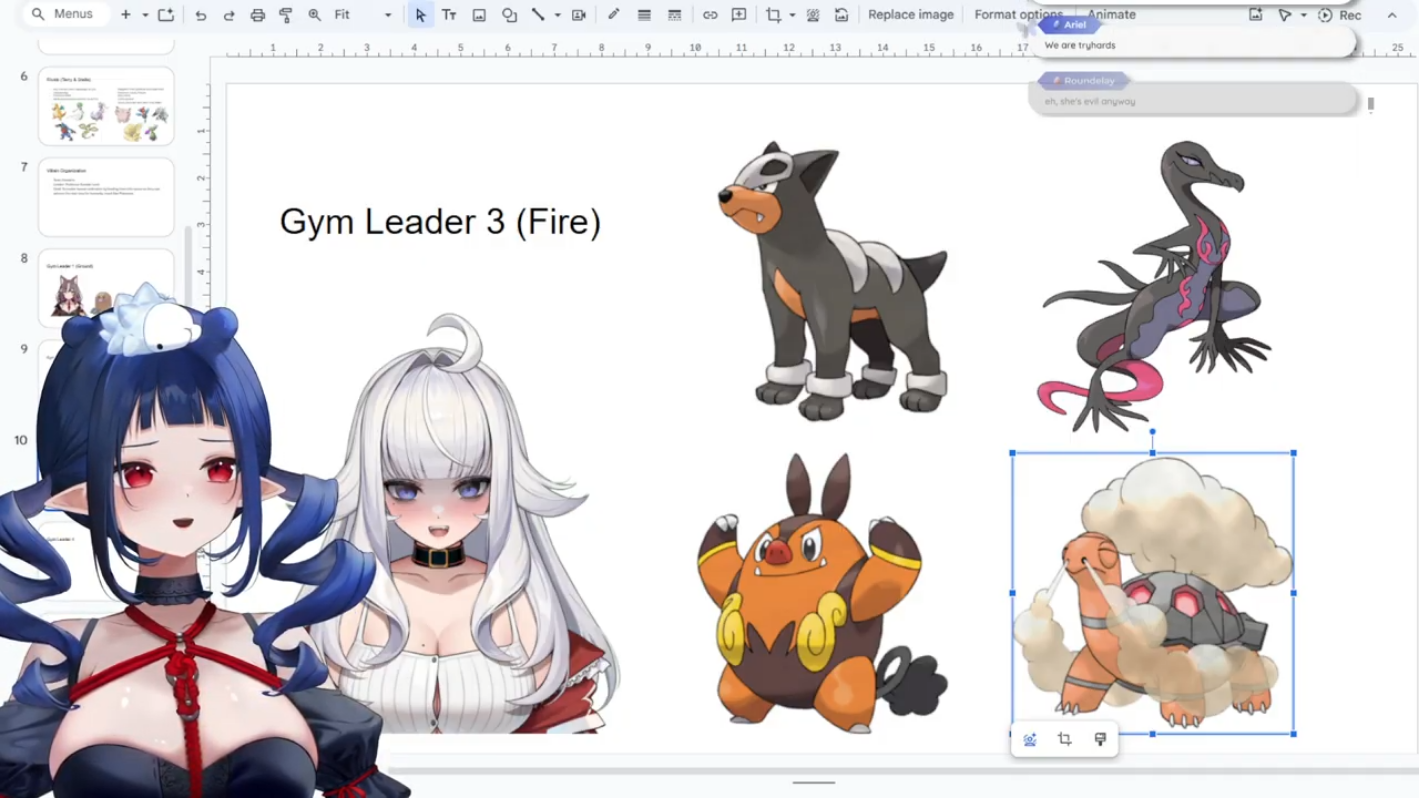Insert a video via camera icon
This screenshot has width=1419, height=798.
tap(578, 15)
